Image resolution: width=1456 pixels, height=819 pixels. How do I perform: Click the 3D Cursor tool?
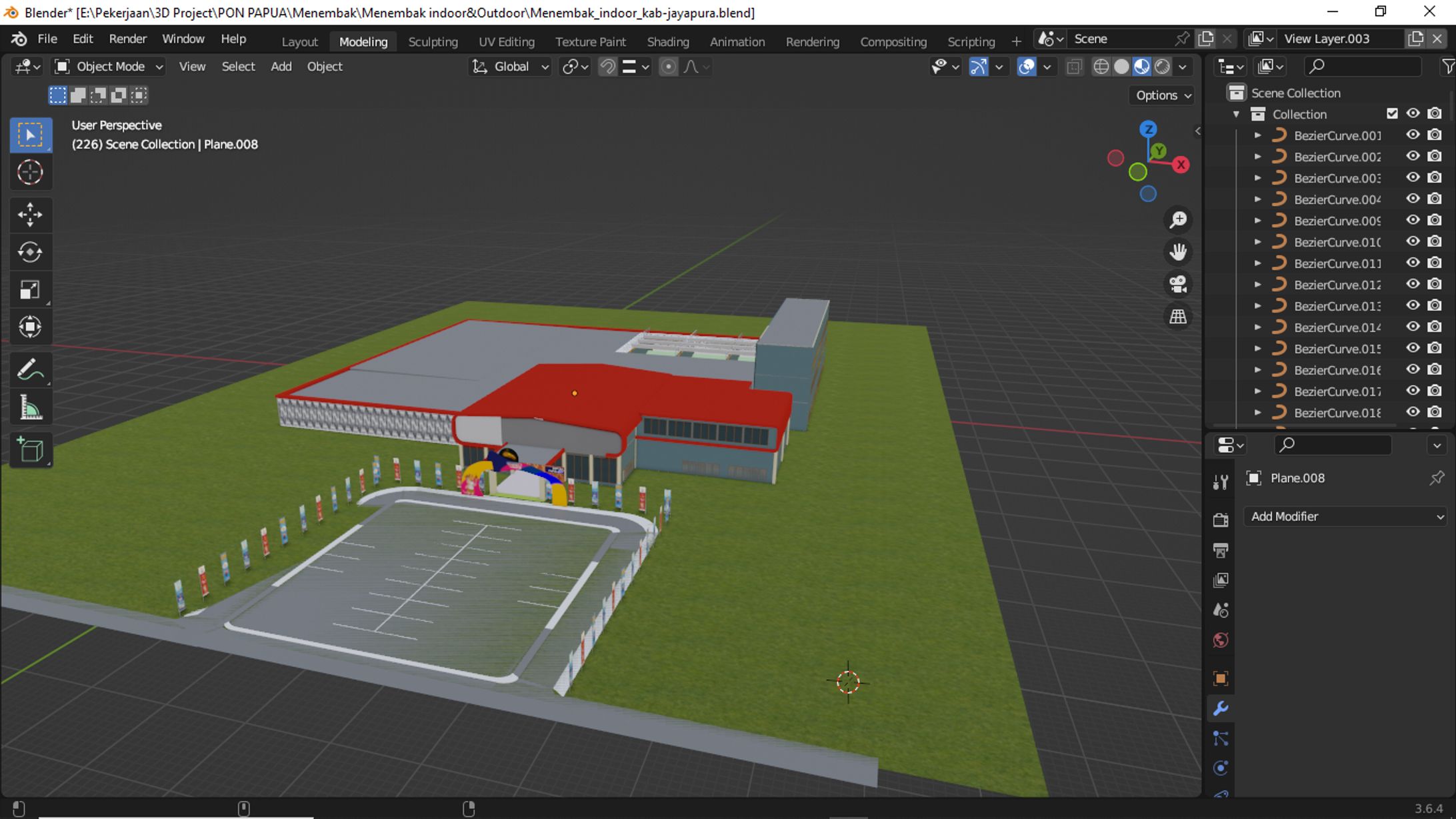pos(30,173)
